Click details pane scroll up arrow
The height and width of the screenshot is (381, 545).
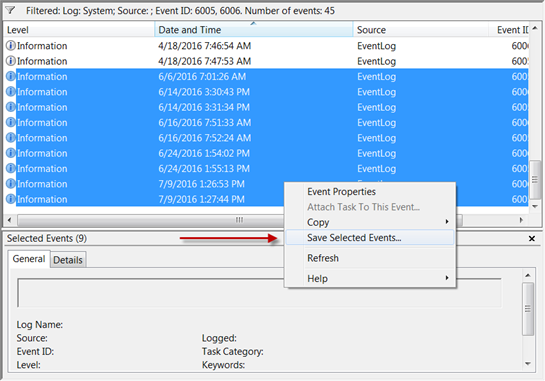pyautogui.click(x=528, y=275)
